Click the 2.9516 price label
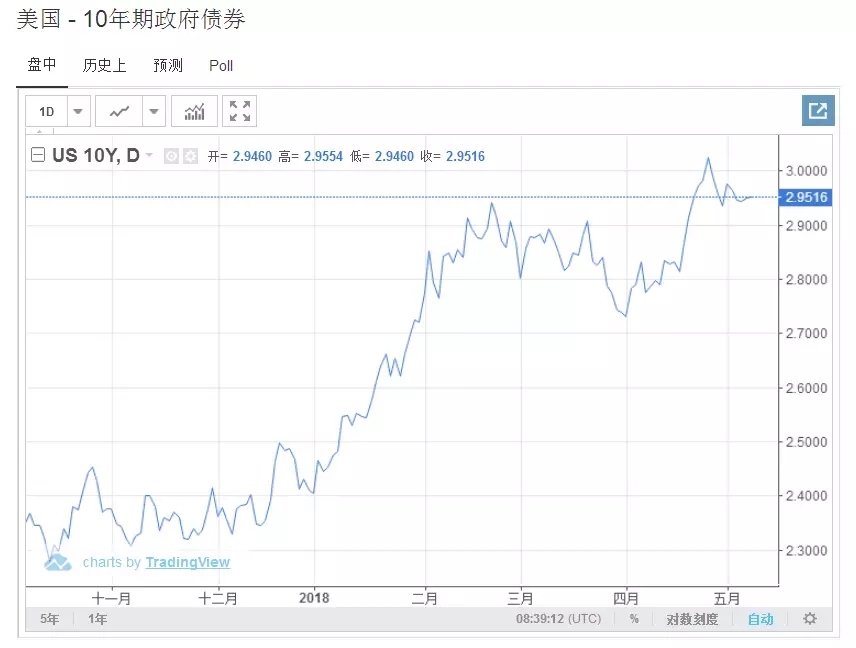The height and width of the screenshot is (648, 856). tap(806, 197)
